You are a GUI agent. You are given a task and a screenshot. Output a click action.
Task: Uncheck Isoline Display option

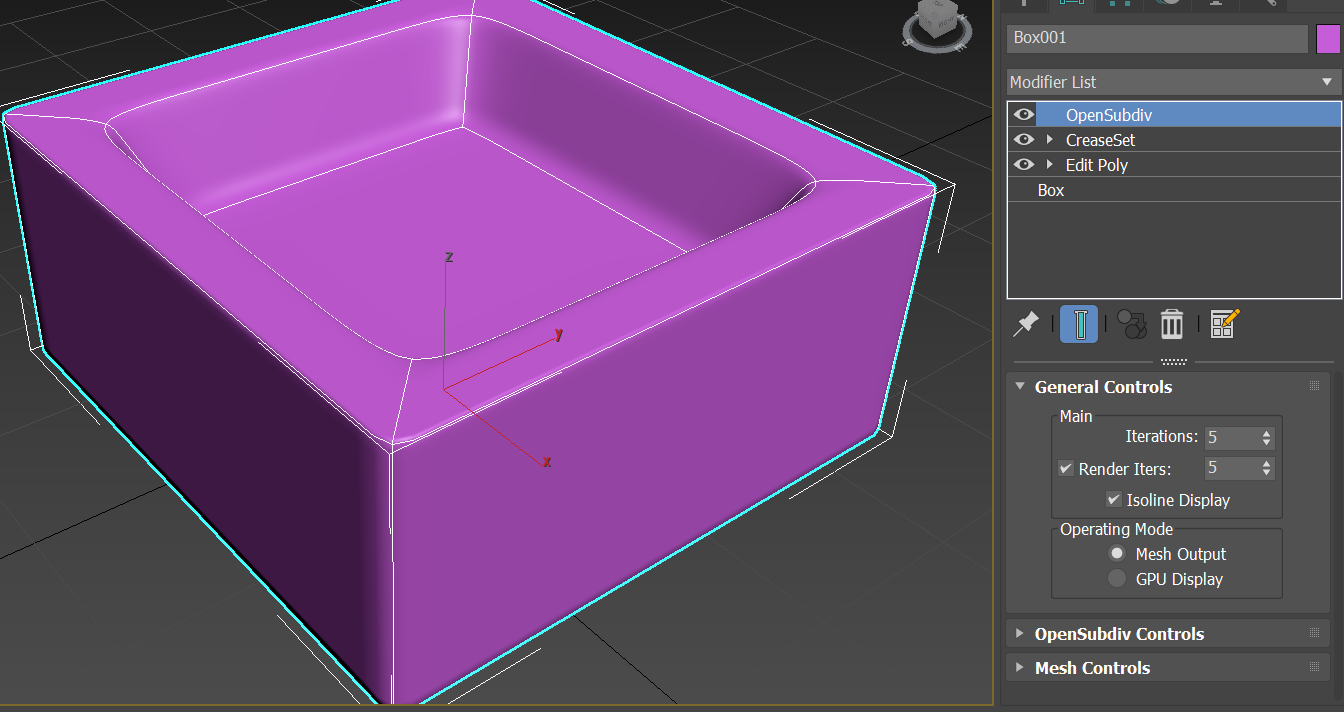pyautogui.click(x=1113, y=500)
